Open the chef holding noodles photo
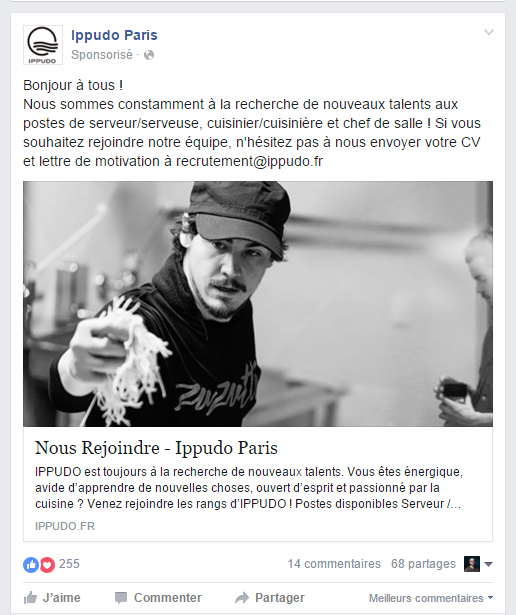 [258, 304]
